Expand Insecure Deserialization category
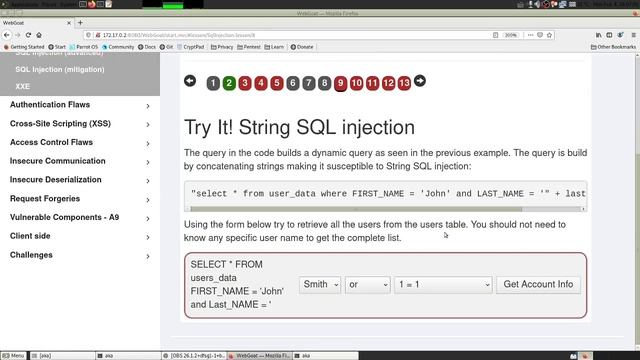 coord(80,180)
